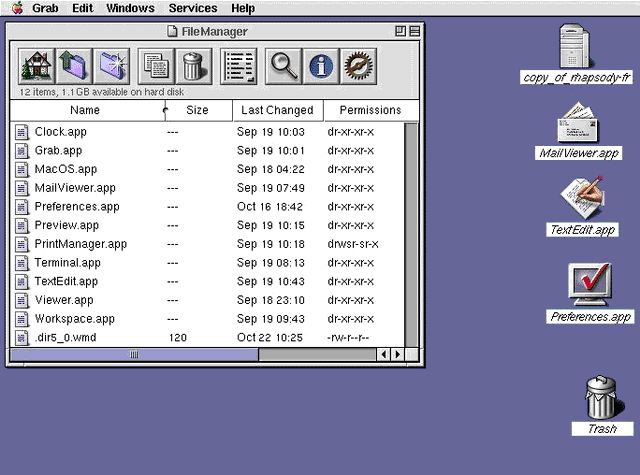
Task: Open the Help menu
Action: coord(243,8)
